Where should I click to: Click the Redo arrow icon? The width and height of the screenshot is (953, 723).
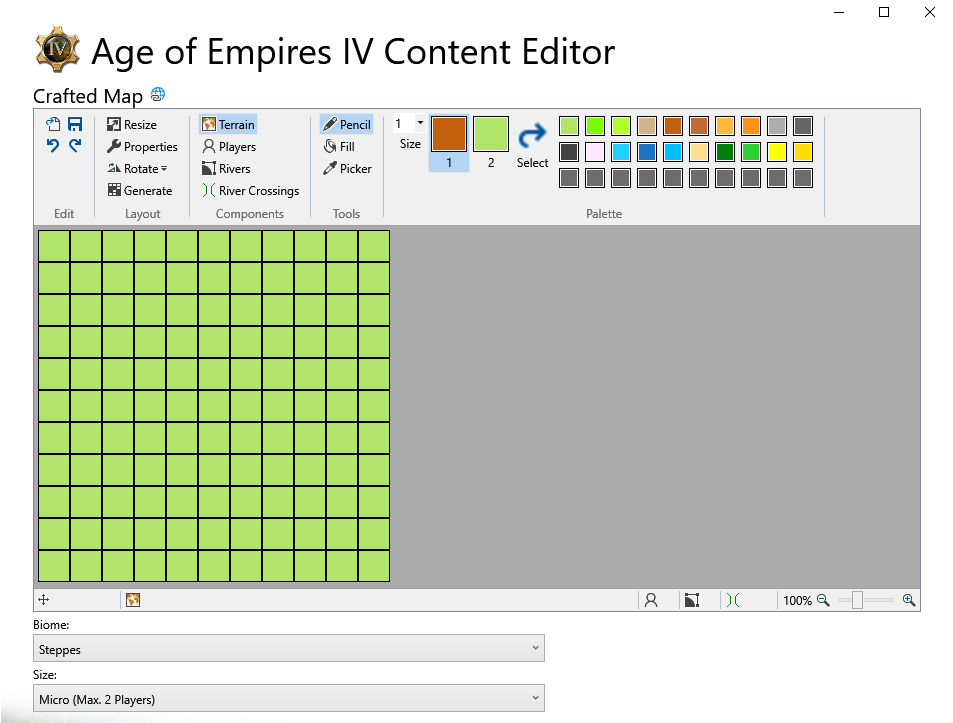pyautogui.click(x=75, y=146)
